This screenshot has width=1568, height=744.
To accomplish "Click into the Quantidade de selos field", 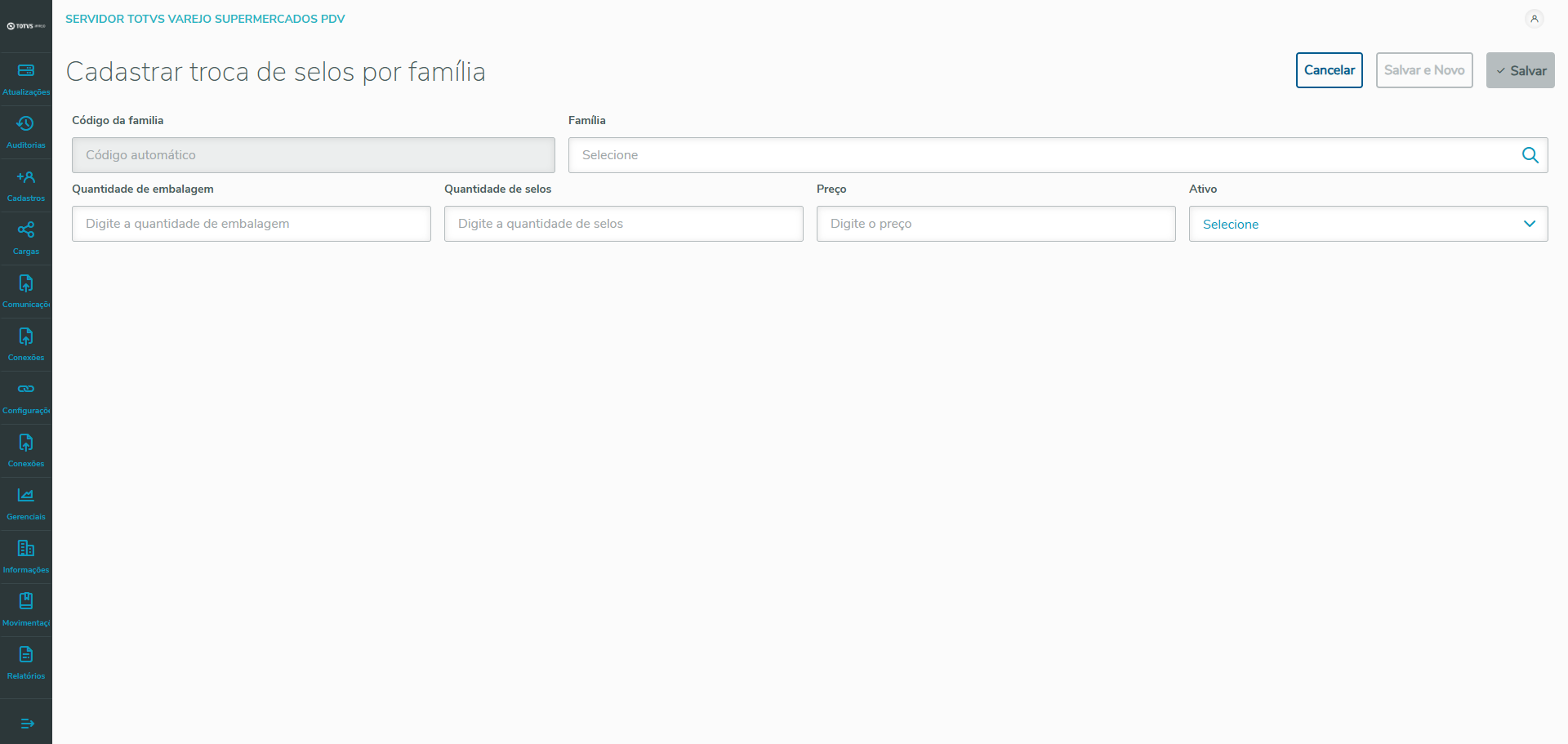I will click(x=623, y=224).
